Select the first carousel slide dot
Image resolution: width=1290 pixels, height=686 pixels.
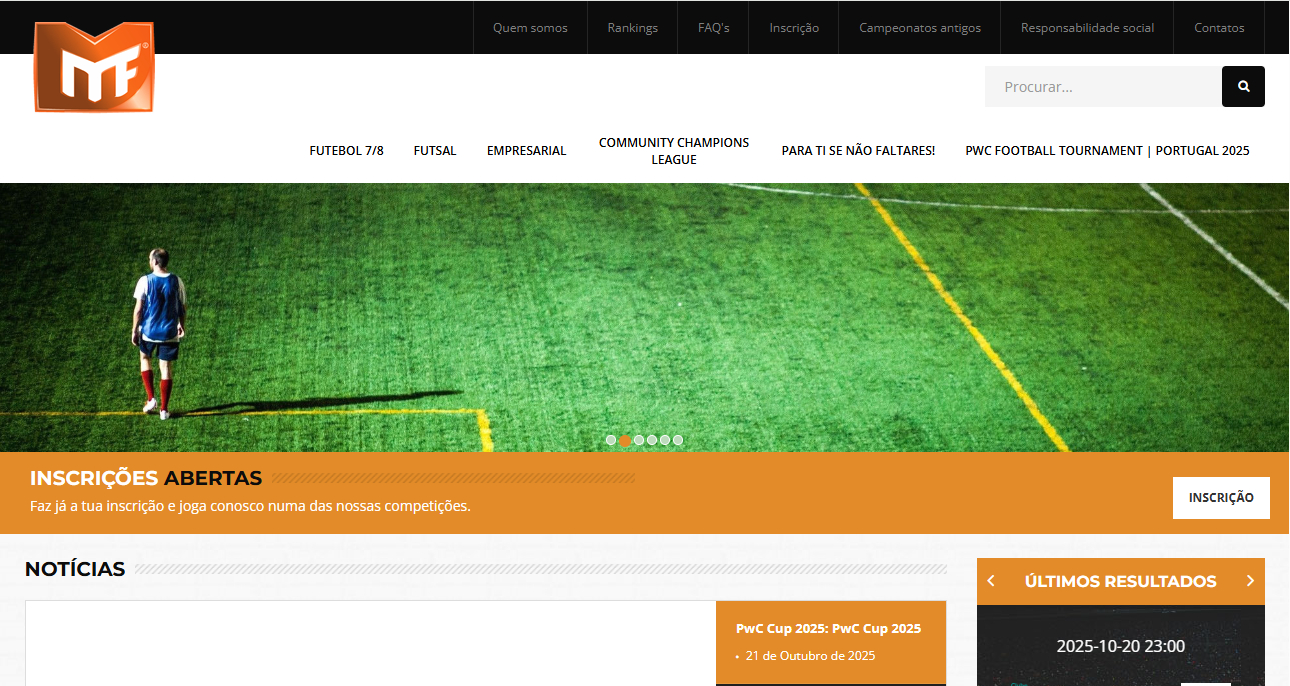point(611,440)
